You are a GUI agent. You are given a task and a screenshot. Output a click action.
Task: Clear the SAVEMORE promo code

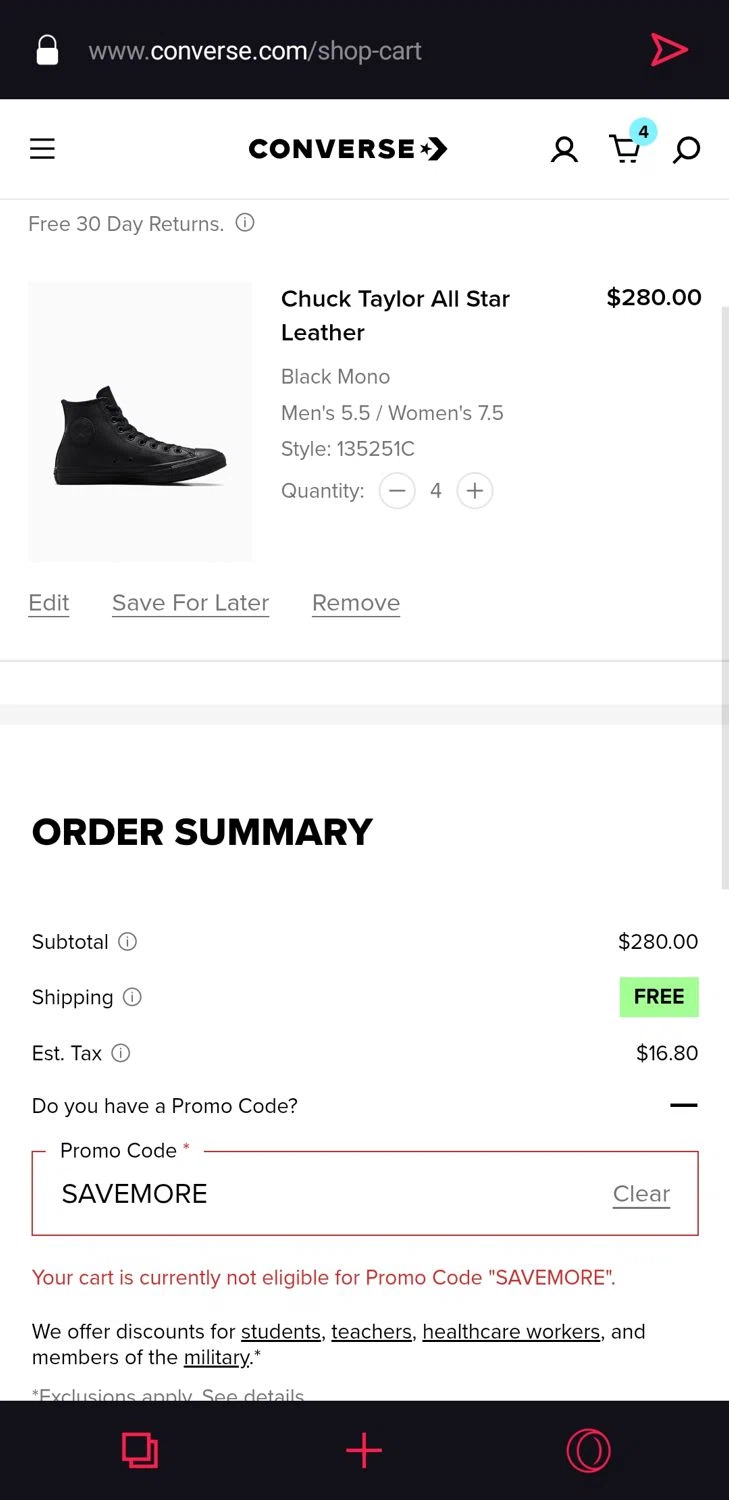(641, 1194)
